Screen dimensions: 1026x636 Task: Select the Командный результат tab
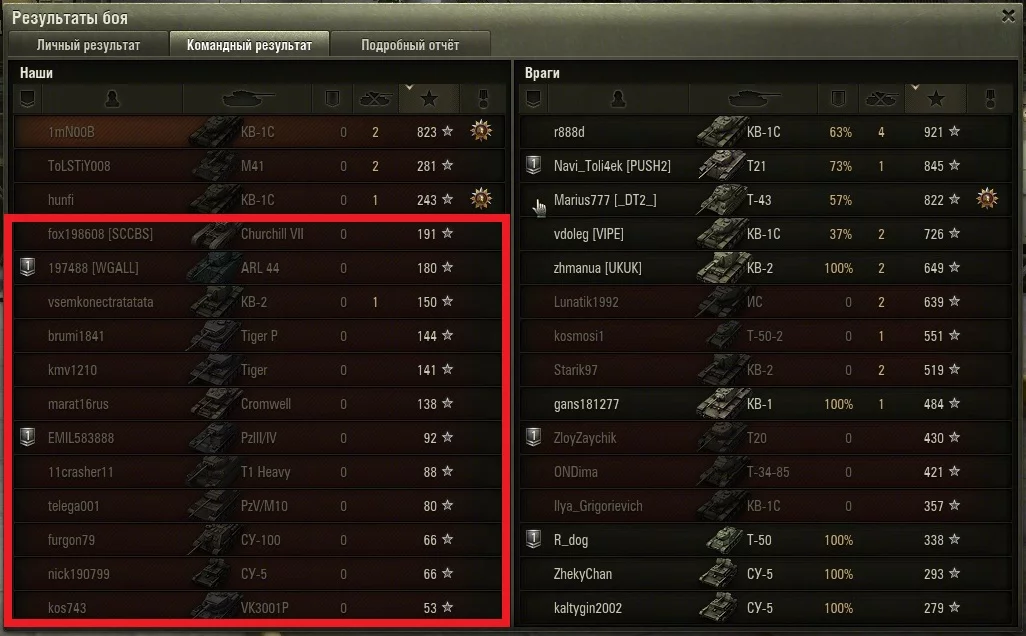tap(249, 45)
